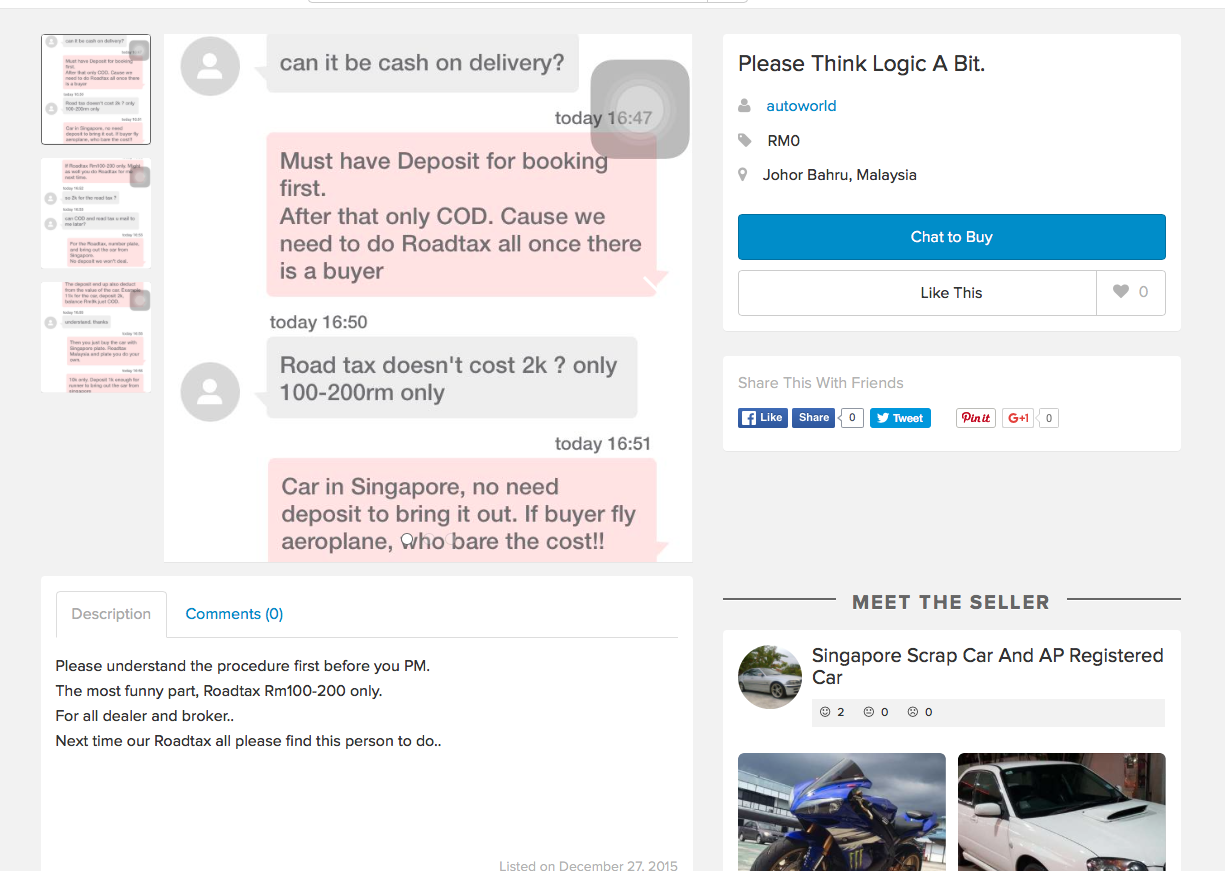
Task: Select the second chat screenshot thumbnail
Action: (96, 213)
